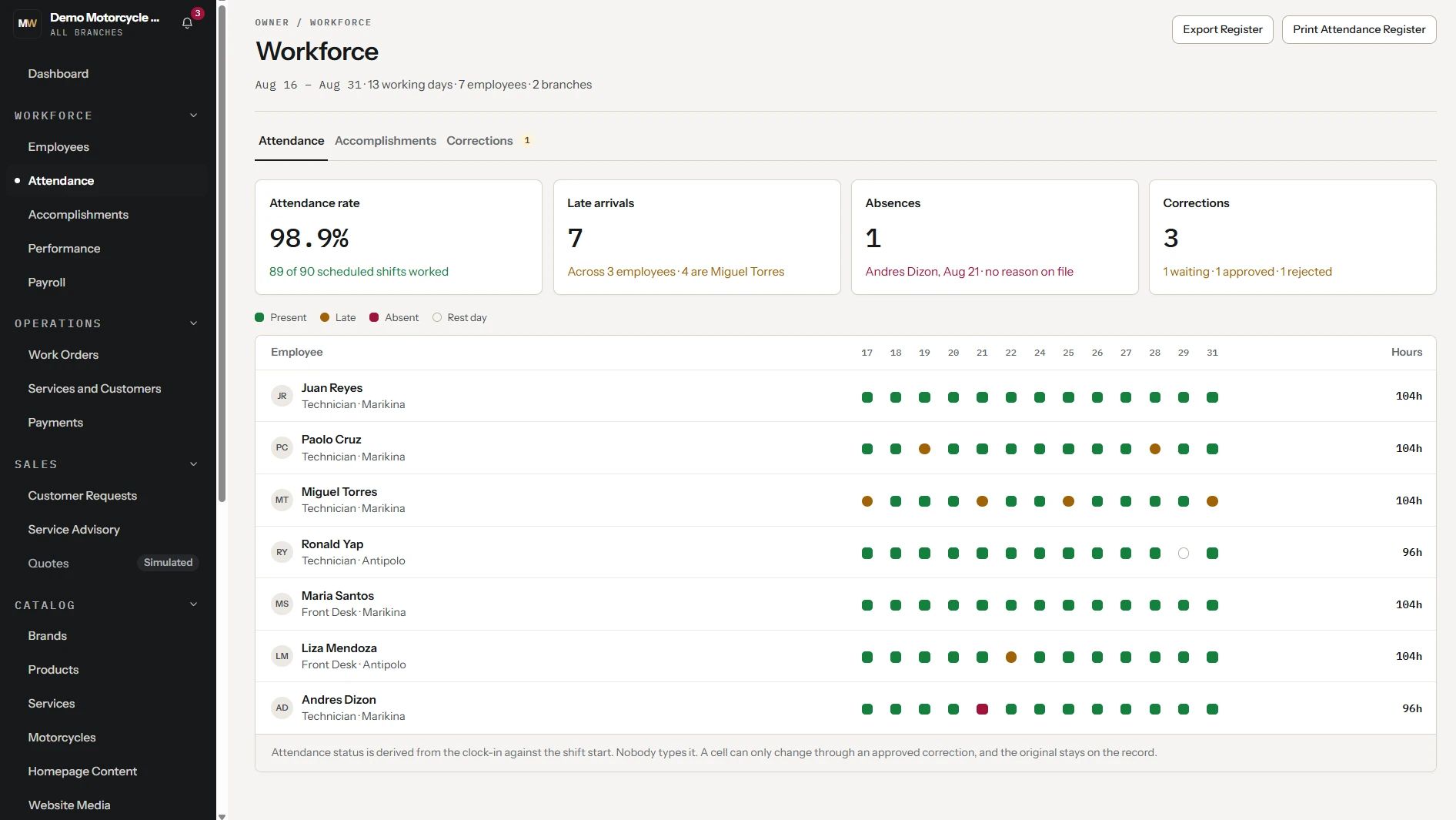
Task: Click Miguel Torres's late cell on the 31st
Action: pyautogui.click(x=1212, y=501)
